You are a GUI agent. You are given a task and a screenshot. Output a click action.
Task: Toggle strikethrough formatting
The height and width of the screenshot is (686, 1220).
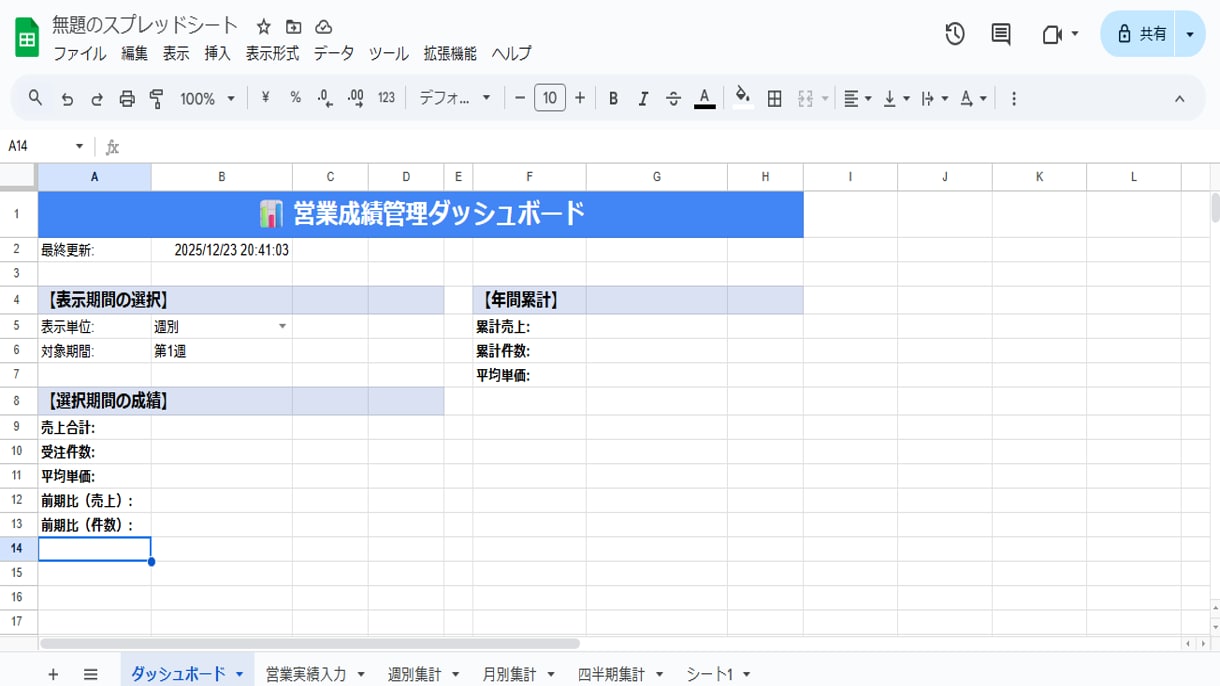pyautogui.click(x=673, y=98)
